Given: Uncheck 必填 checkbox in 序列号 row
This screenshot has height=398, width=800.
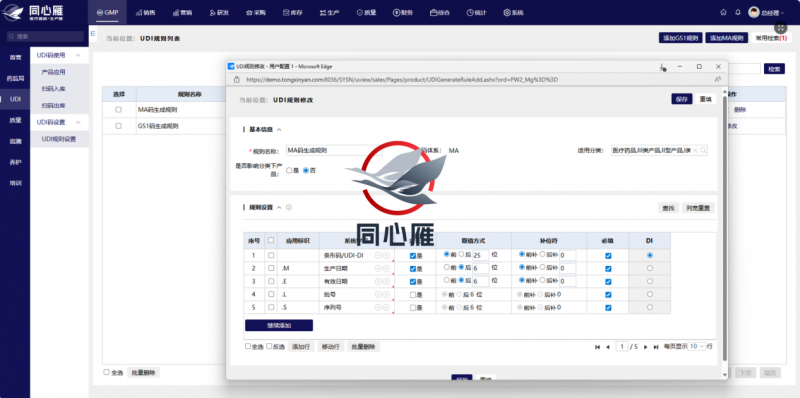Looking at the screenshot, I should (x=608, y=308).
